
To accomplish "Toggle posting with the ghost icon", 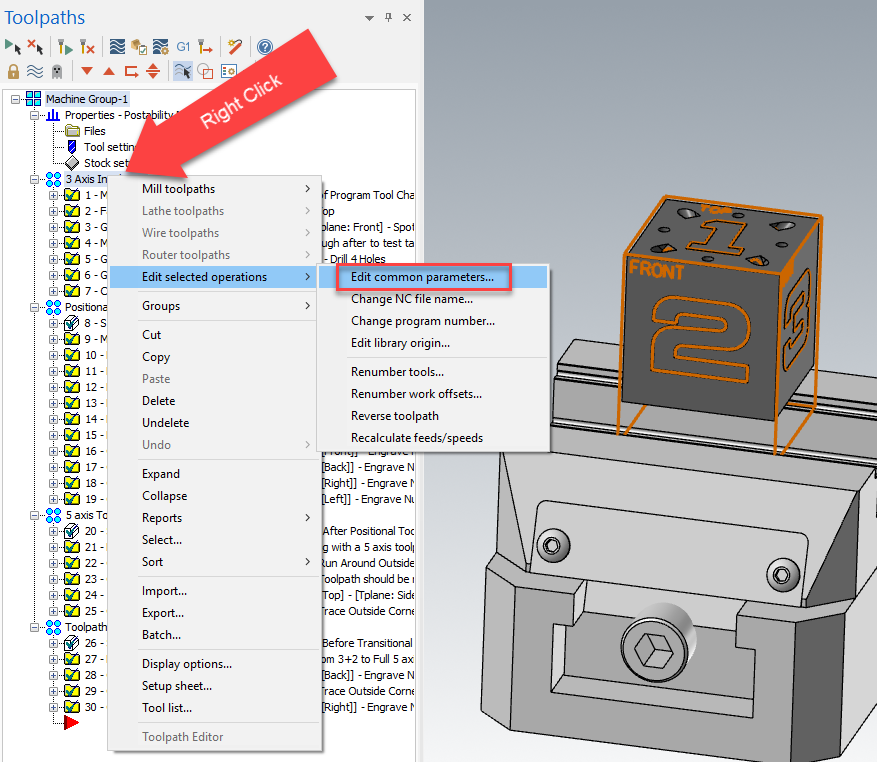I will 56,71.
